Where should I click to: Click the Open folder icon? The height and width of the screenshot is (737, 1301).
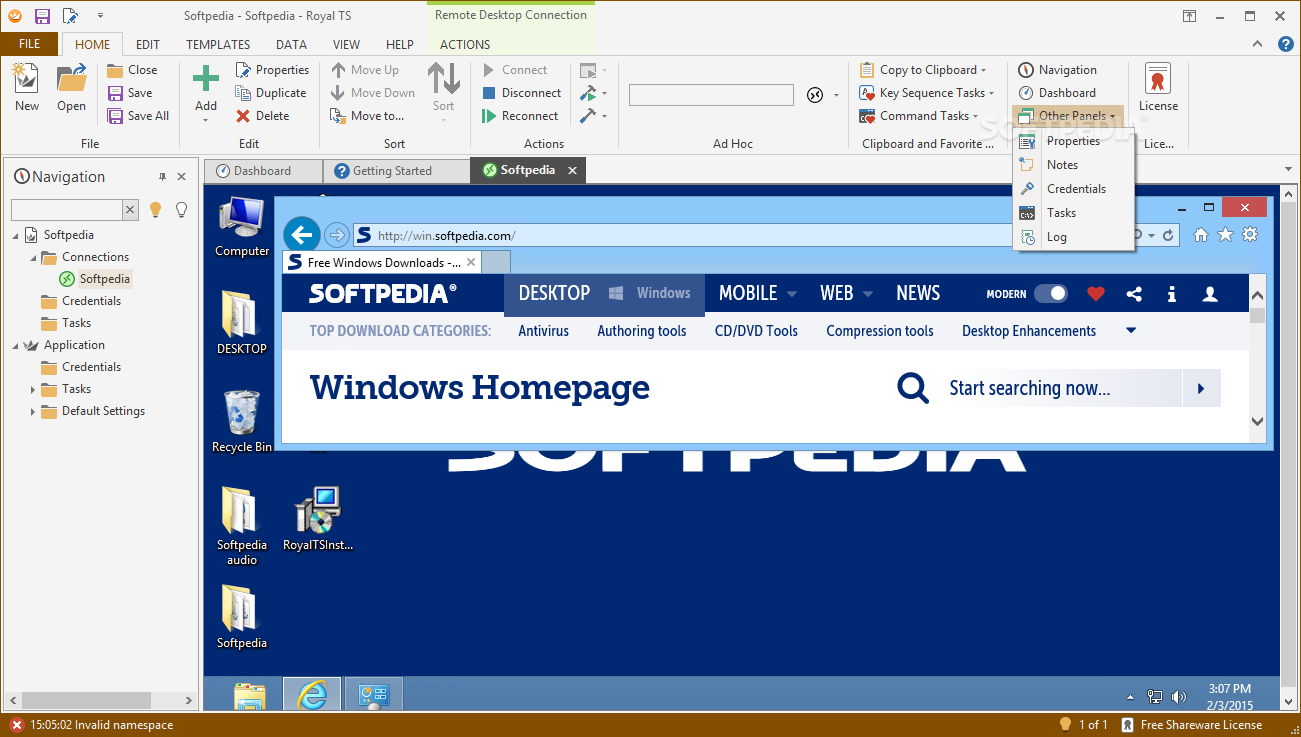point(71,80)
